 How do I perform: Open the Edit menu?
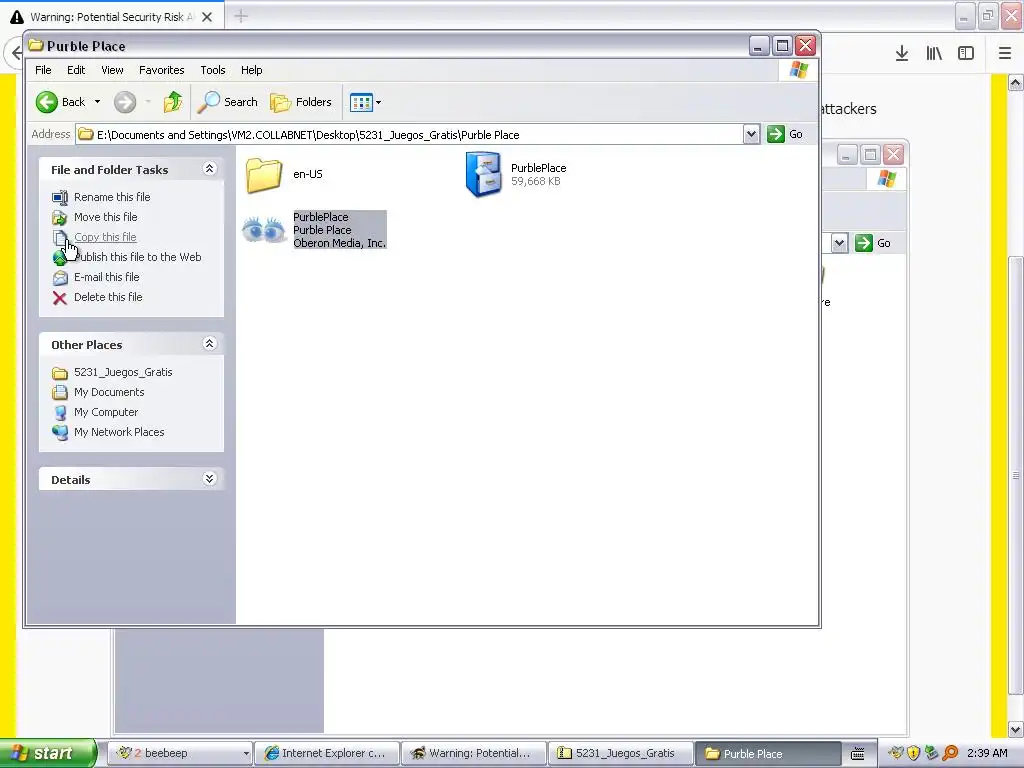(x=76, y=70)
